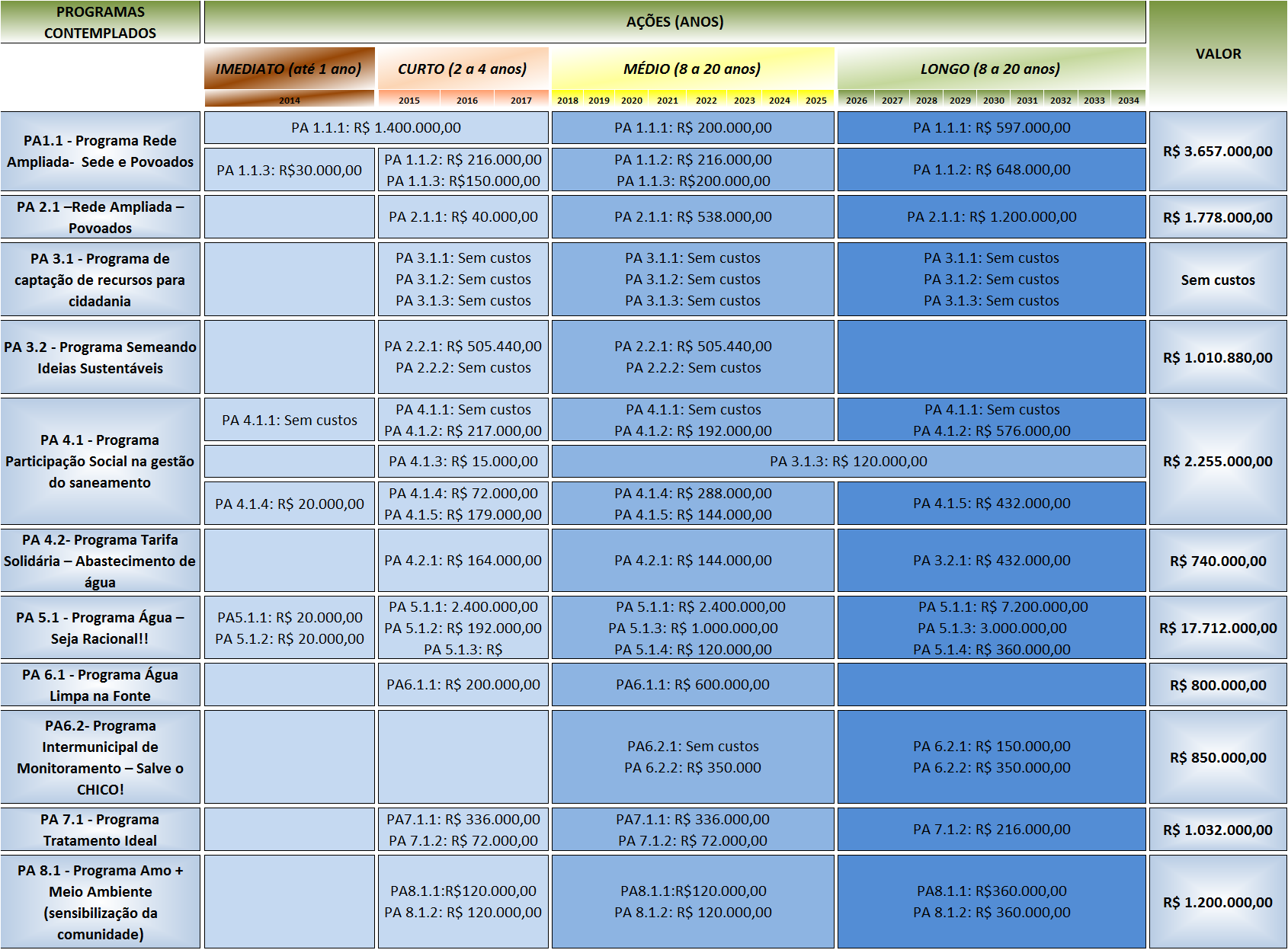Click PA 5.1 - Programa Água Seja Racional label

[x=100, y=628]
